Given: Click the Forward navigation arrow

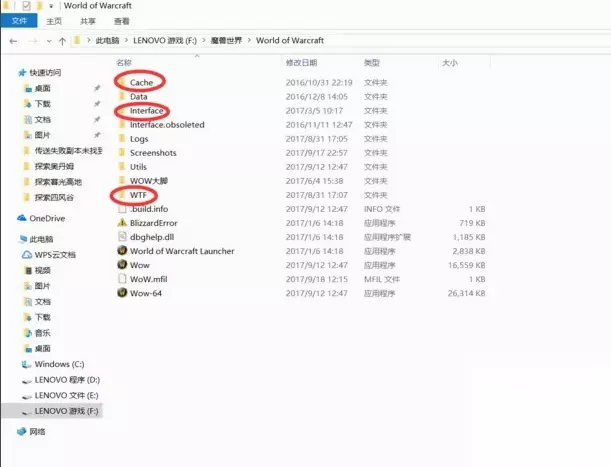Looking at the screenshot, I should tap(33, 41).
